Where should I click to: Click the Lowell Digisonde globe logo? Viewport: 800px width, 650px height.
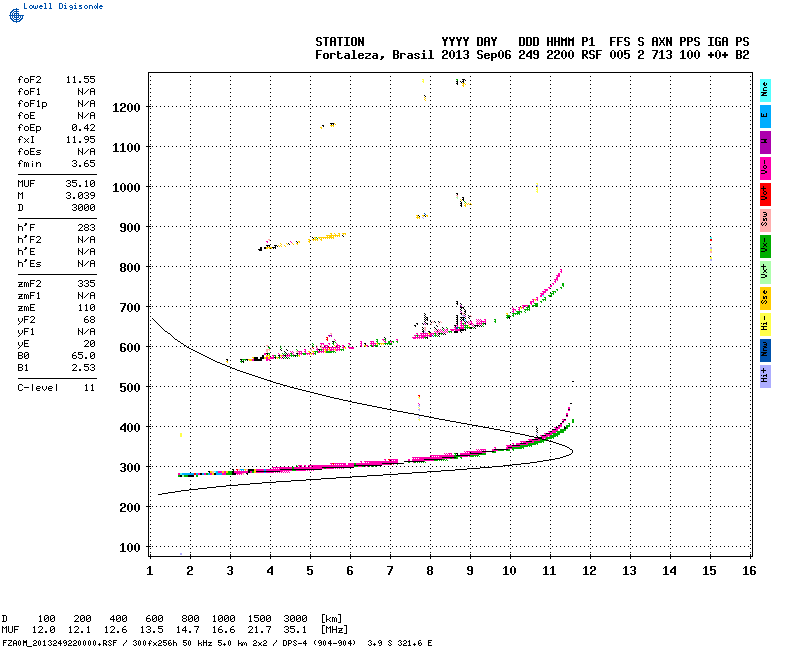[x=16, y=15]
